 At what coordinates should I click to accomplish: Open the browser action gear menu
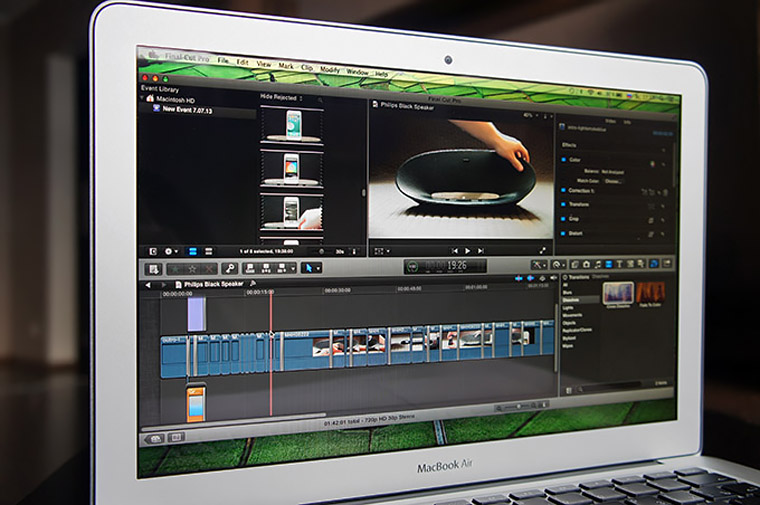(x=171, y=252)
